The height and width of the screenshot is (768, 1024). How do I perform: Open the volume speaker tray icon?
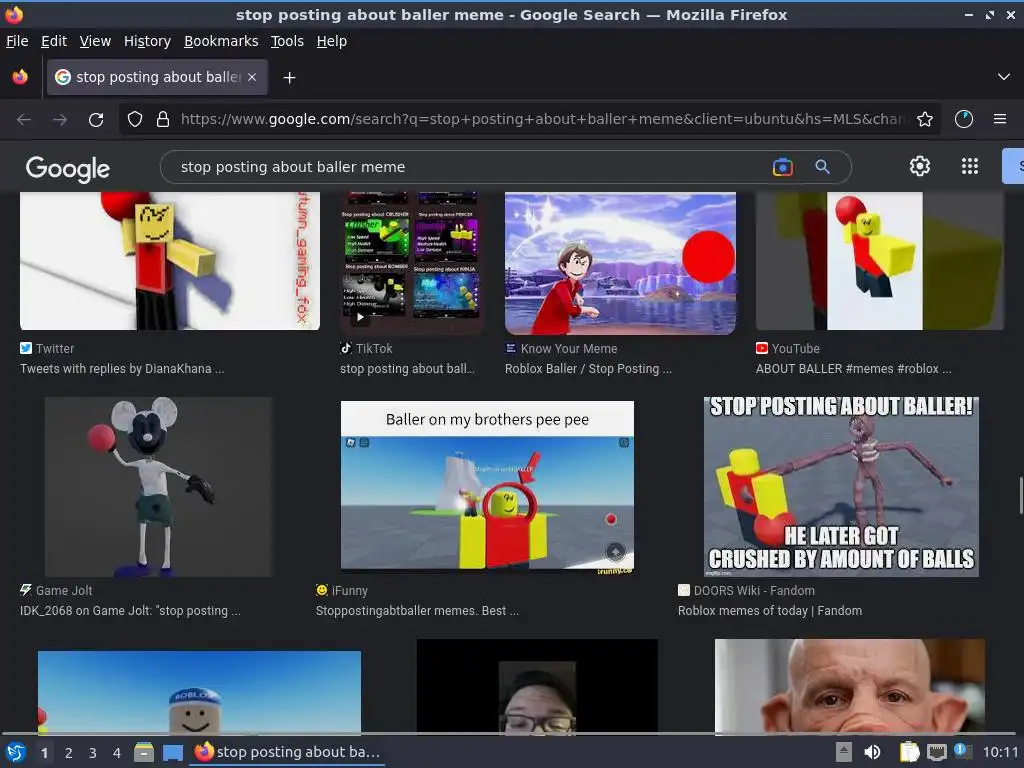coord(872,752)
